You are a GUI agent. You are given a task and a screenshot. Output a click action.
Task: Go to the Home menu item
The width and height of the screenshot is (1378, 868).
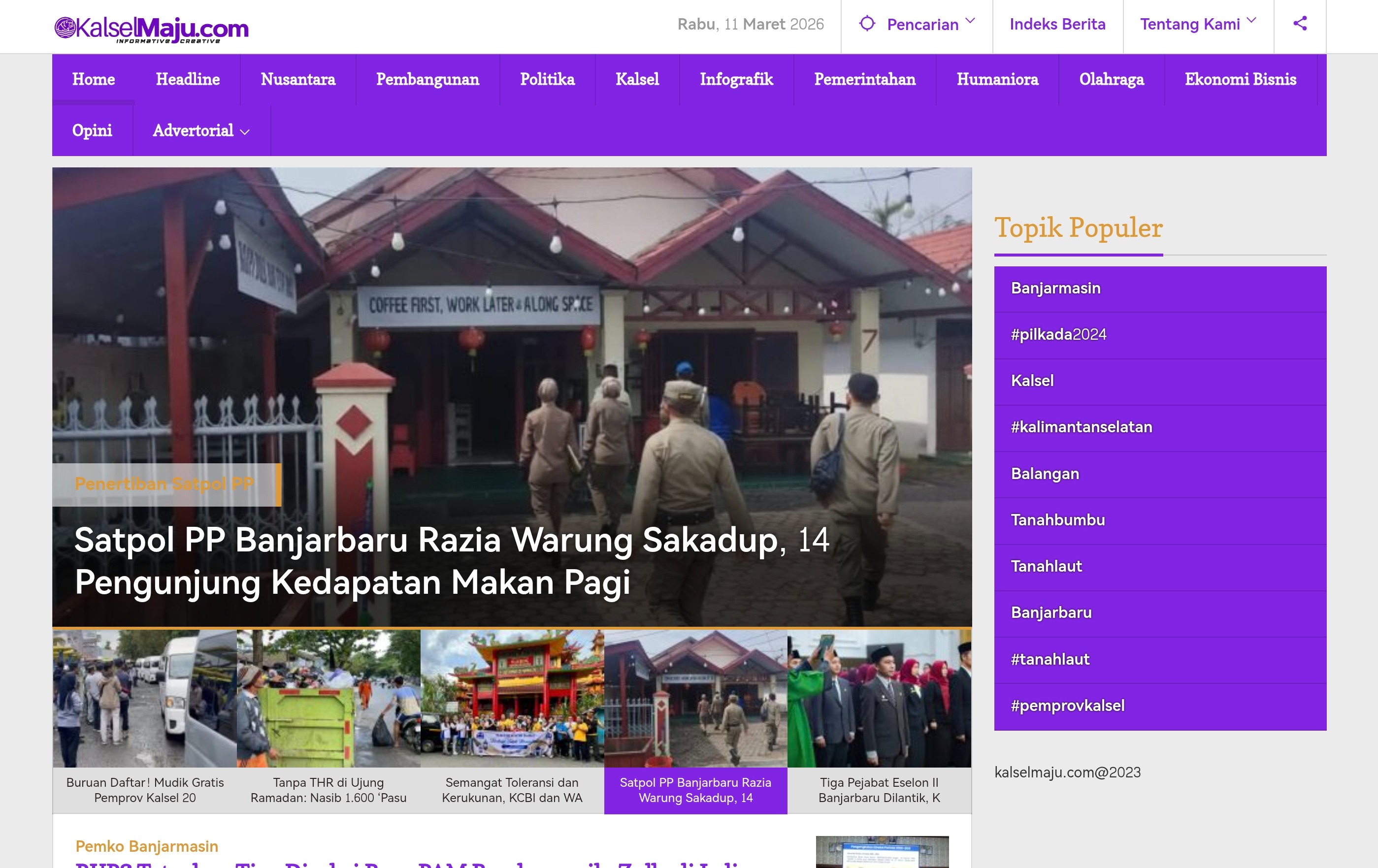coord(93,79)
